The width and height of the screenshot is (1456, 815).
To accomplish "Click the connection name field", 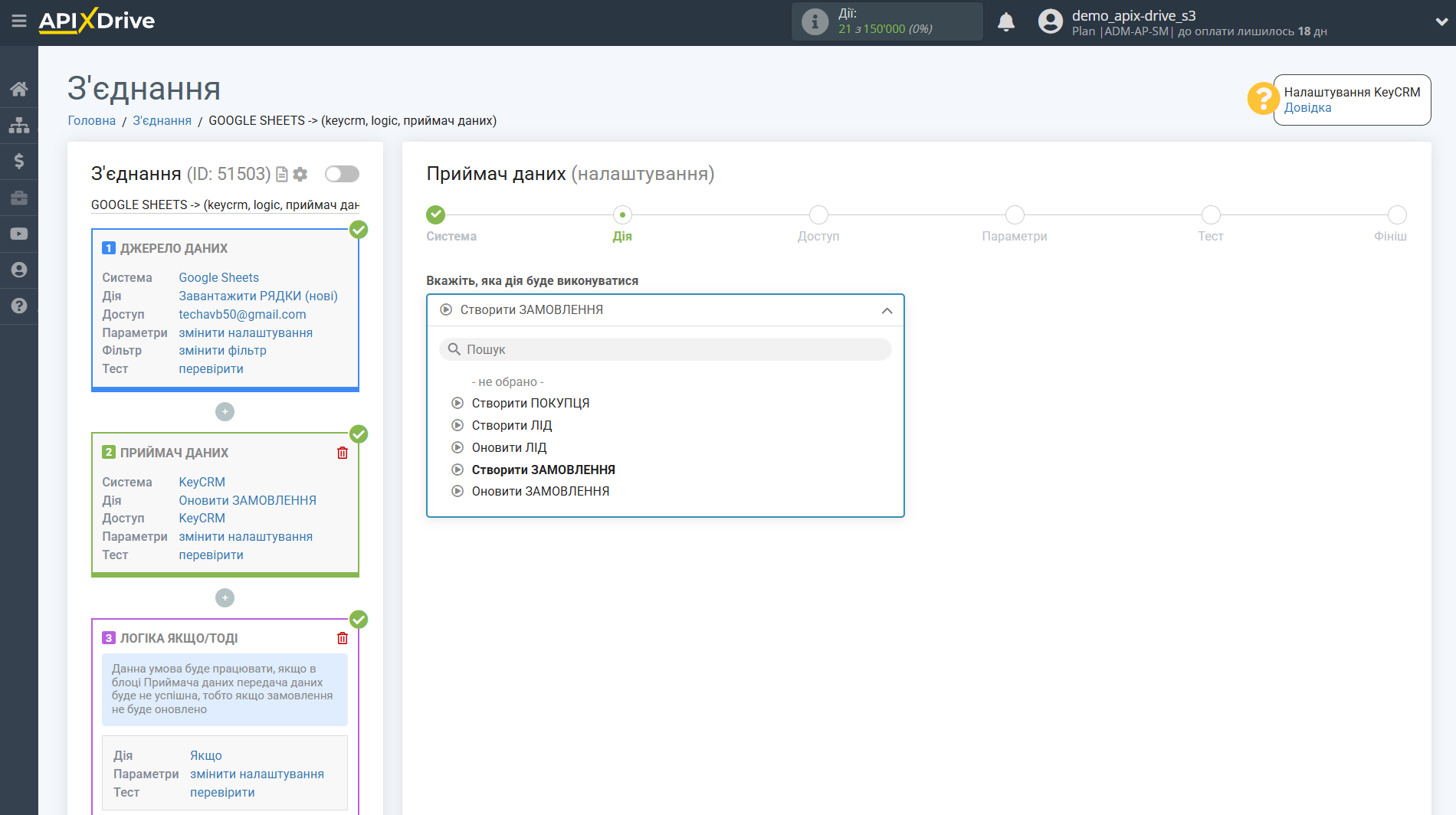I will tap(225, 205).
